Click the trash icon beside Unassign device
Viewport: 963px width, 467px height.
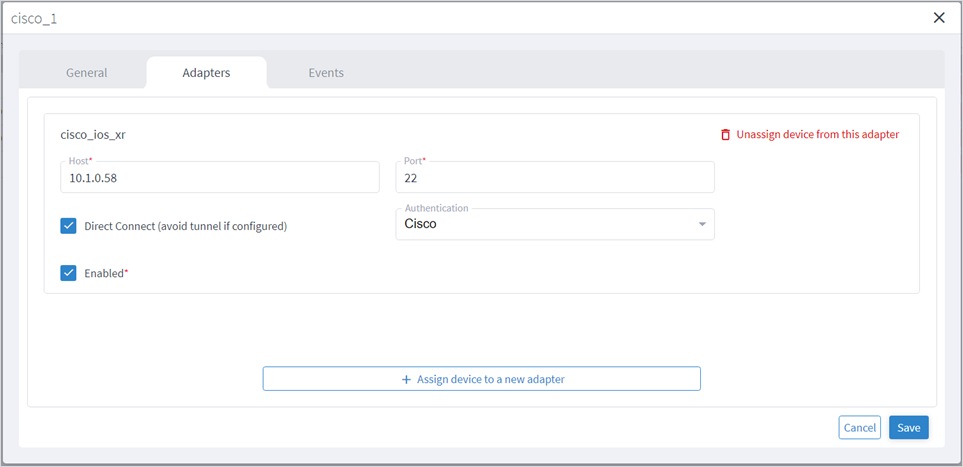(x=725, y=135)
